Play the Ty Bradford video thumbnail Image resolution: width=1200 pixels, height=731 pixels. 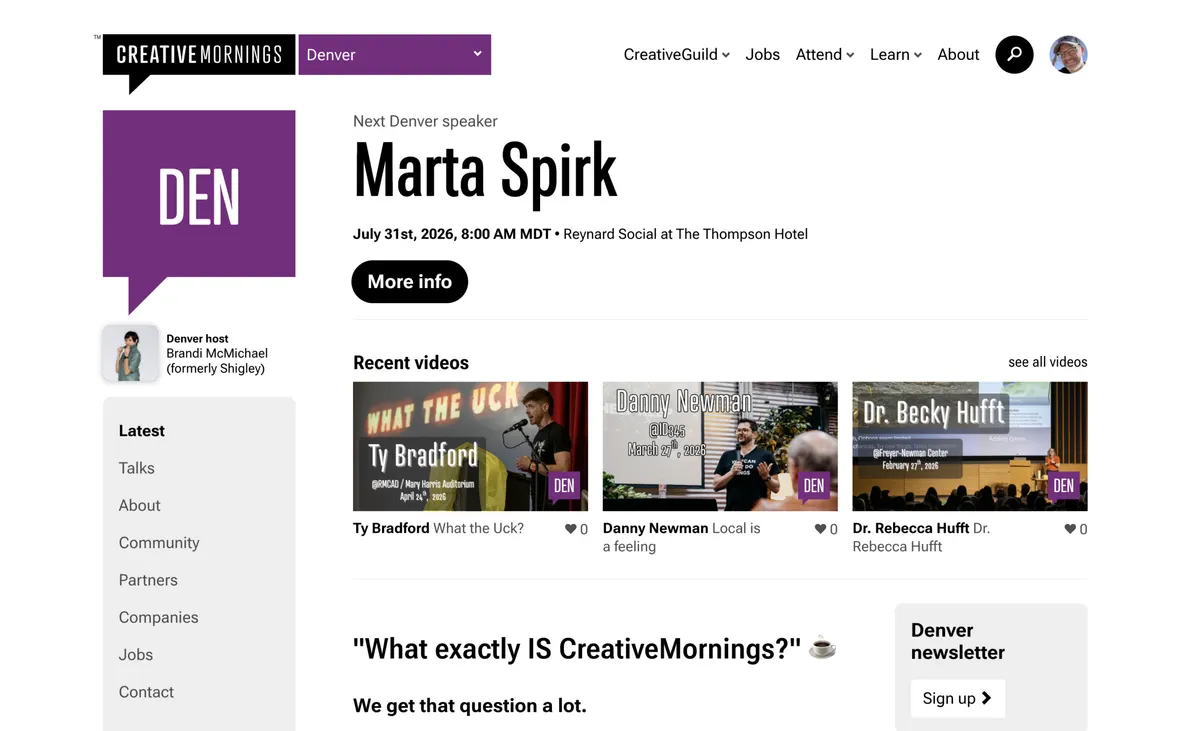point(470,446)
